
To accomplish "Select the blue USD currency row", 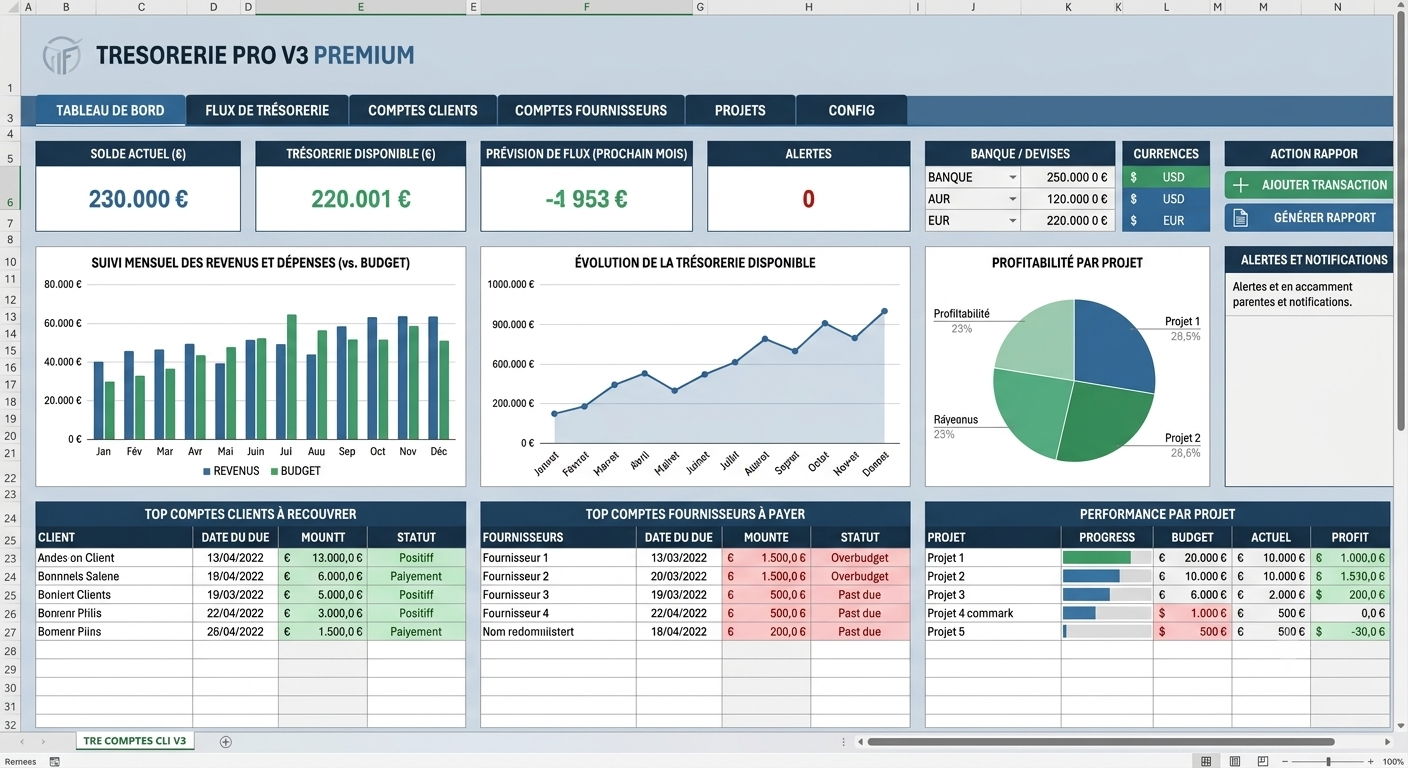I will [1166, 199].
